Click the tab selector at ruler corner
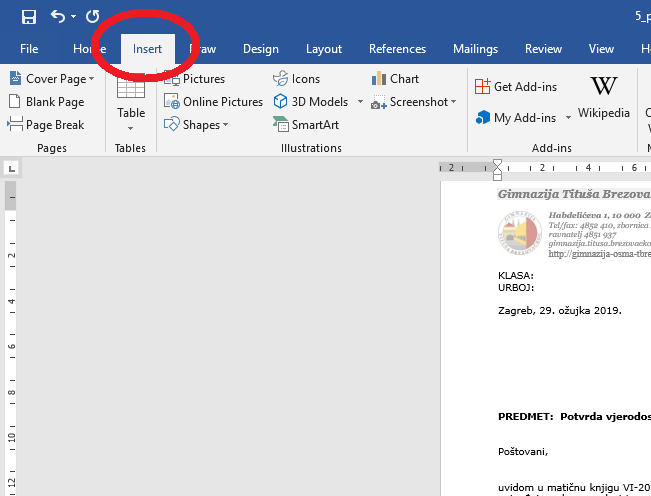This screenshot has height=496, width=651. 10,169
